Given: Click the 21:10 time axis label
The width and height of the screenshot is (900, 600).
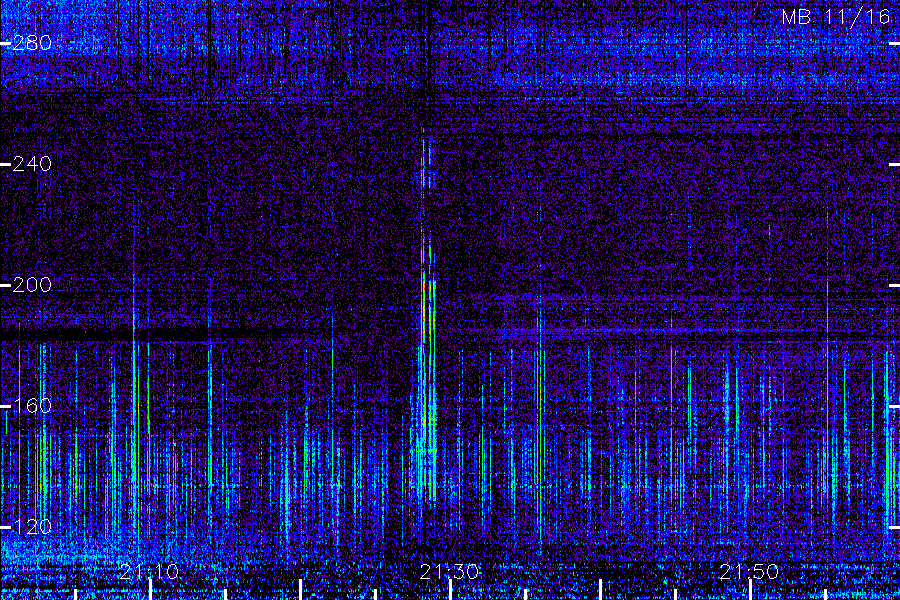Looking at the screenshot, I should click(150, 572).
